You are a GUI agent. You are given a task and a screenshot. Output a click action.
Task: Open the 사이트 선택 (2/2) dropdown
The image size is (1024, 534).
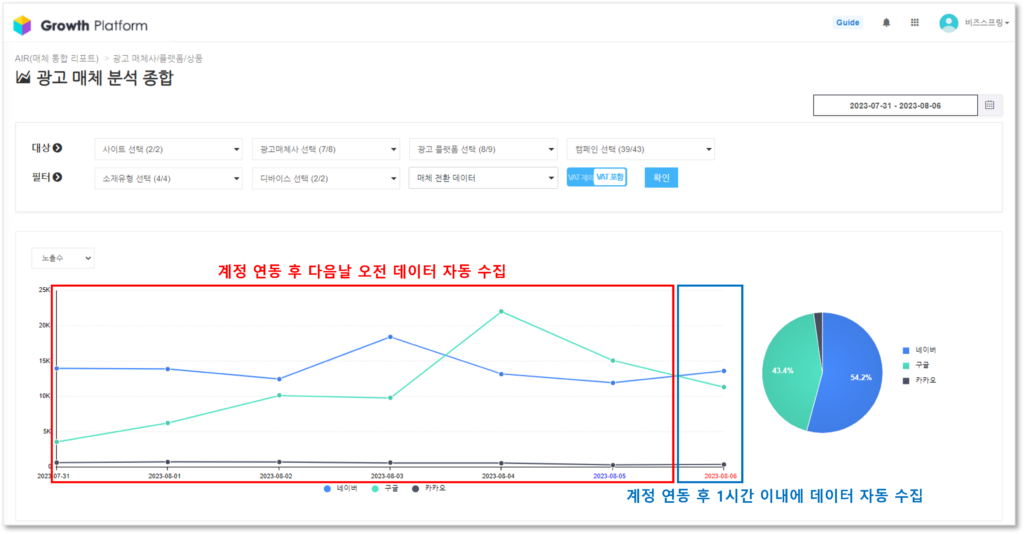click(x=168, y=149)
